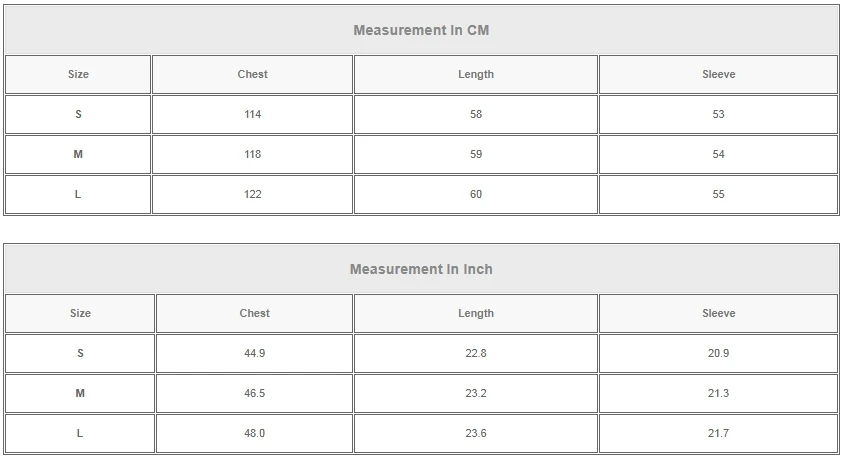Click size M row label in CM table
Viewport: 844px width, 458px height.
click(x=78, y=154)
